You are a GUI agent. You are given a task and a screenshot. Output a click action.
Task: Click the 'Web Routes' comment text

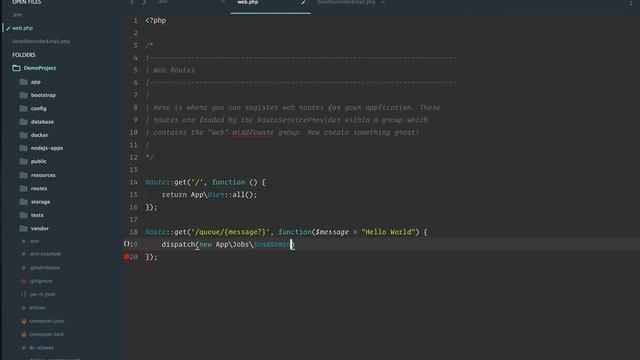174,70
